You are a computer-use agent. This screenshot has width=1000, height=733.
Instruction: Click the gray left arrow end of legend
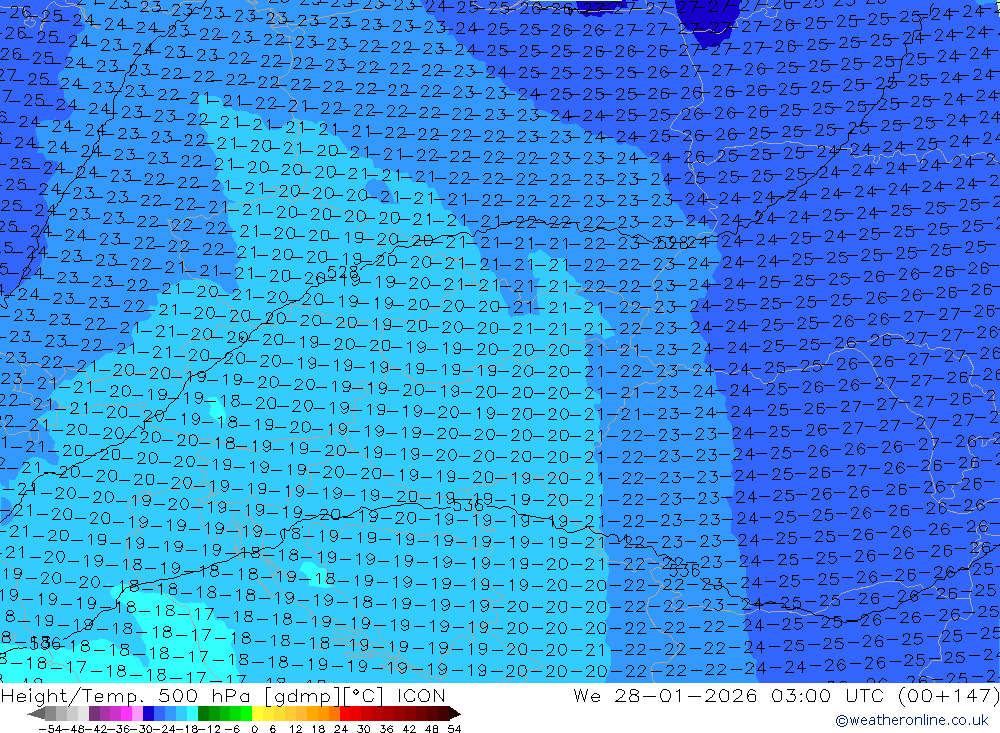tap(36, 713)
